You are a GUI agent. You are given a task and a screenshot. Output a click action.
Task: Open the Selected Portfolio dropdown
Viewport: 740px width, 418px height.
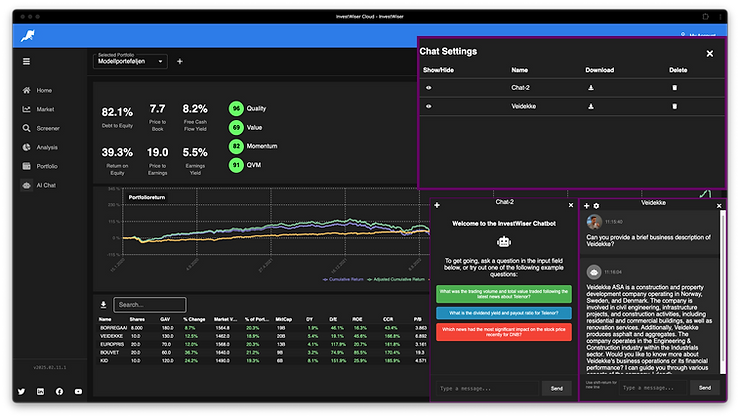(130, 61)
